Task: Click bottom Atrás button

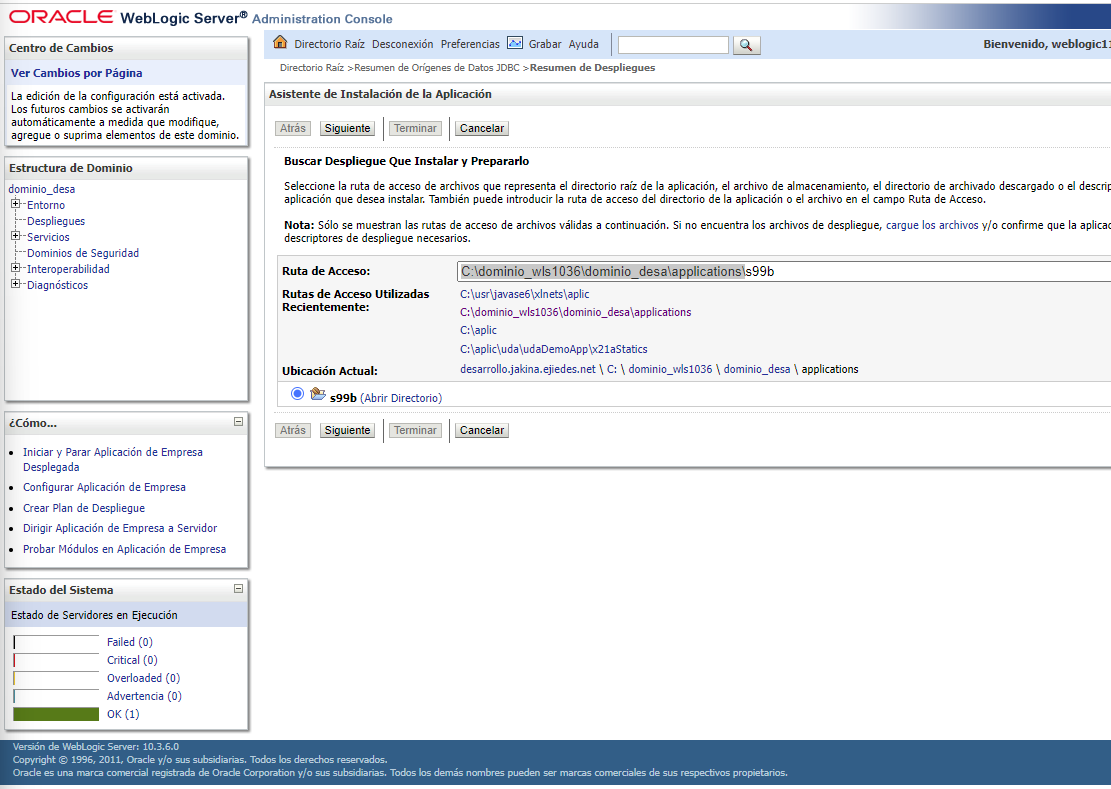Action: pos(293,430)
